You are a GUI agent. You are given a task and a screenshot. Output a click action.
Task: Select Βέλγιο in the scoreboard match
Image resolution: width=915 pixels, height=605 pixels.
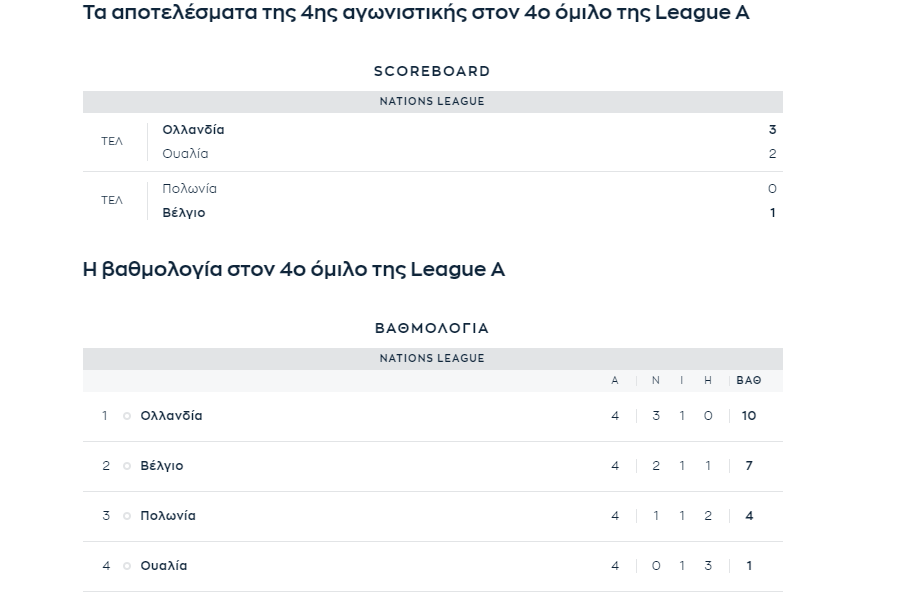(x=184, y=212)
